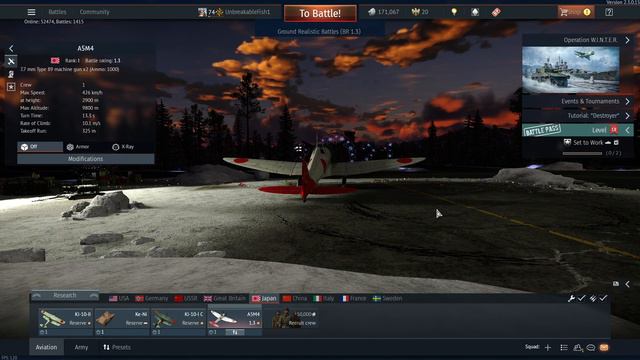The width and height of the screenshot is (640, 360).
Task: Change the Ground Realistic Battles game mode
Action: click(319, 31)
